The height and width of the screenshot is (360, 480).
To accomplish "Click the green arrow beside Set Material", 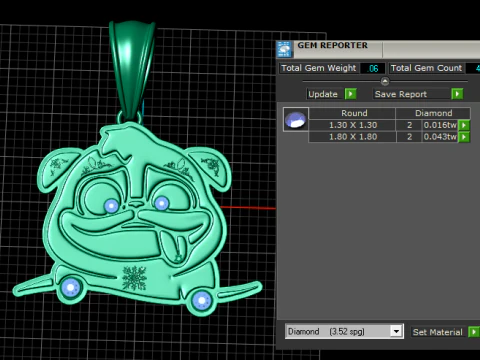I will 474,332.
